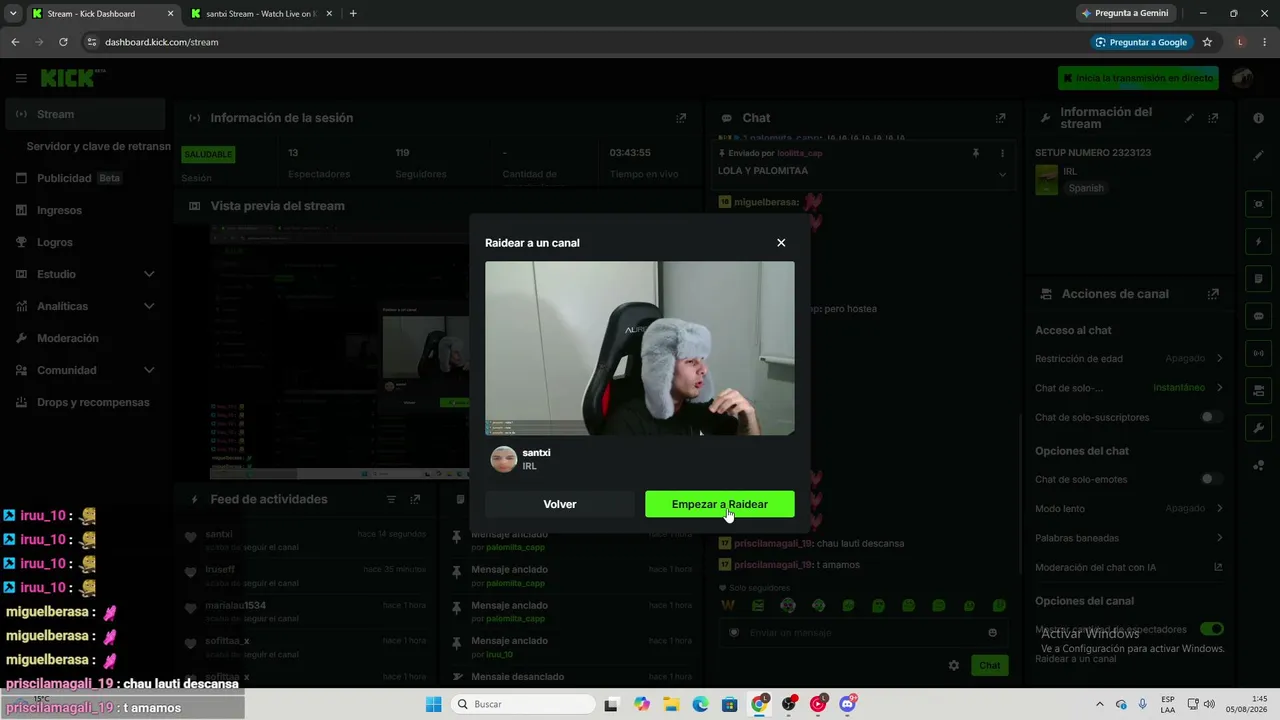1280x720 pixels.
Task: Open chat settings gear icon
Action: click(x=954, y=665)
